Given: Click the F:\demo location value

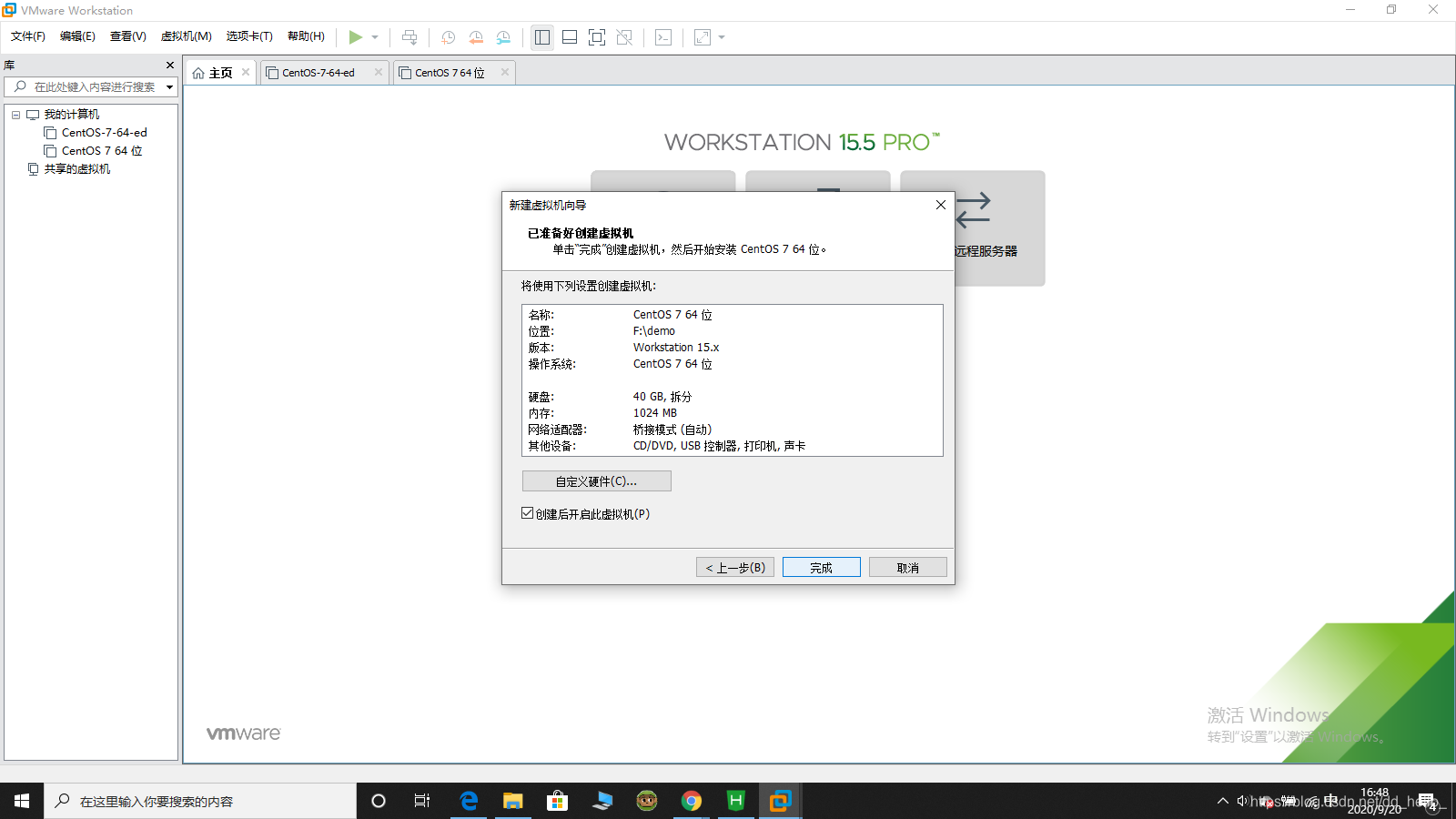Looking at the screenshot, I should pyautogui.click(x=654, y=331).
